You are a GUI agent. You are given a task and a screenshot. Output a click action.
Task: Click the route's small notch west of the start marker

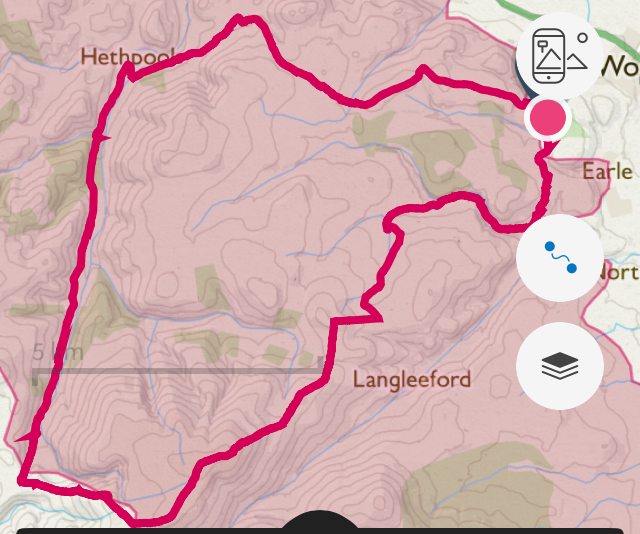click(423, 70)
